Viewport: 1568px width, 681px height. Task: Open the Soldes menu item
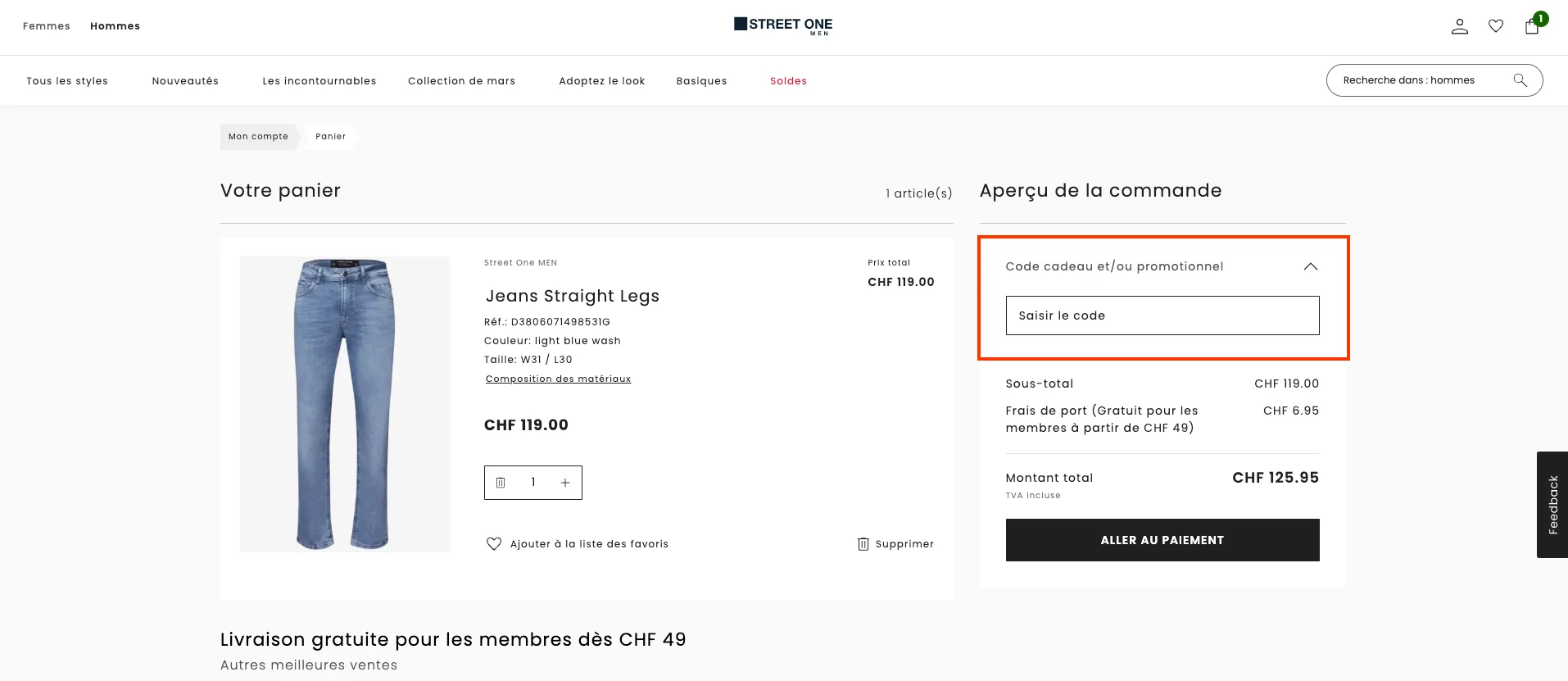click(x=788, y=80)
